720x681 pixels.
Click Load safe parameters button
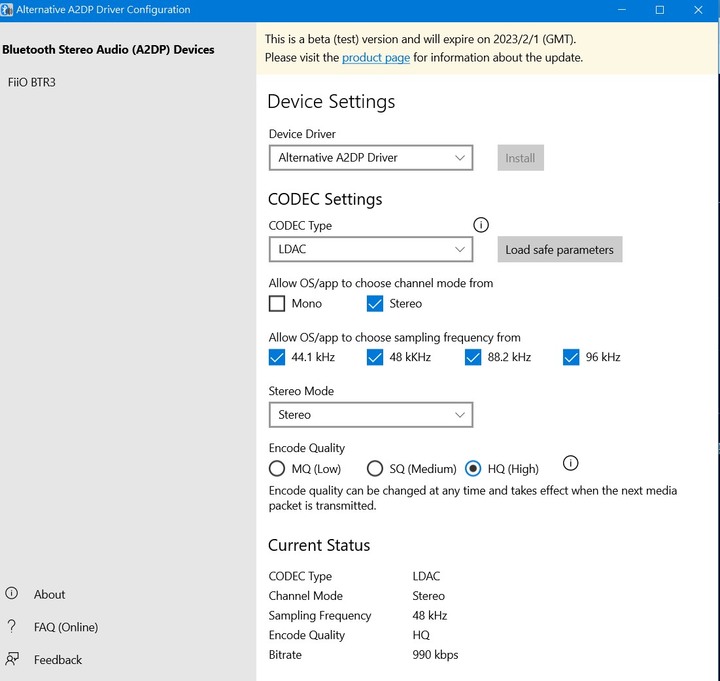[x=560, y=249]
